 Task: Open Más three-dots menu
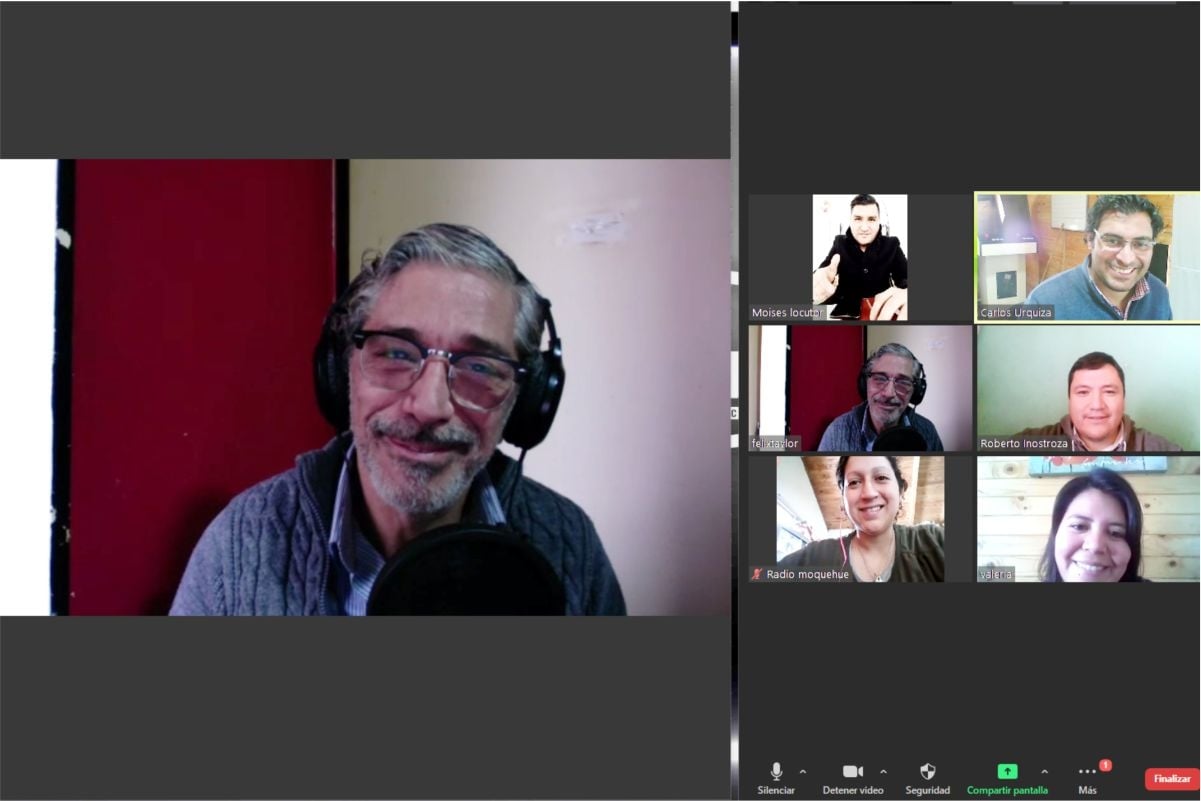1087,771
